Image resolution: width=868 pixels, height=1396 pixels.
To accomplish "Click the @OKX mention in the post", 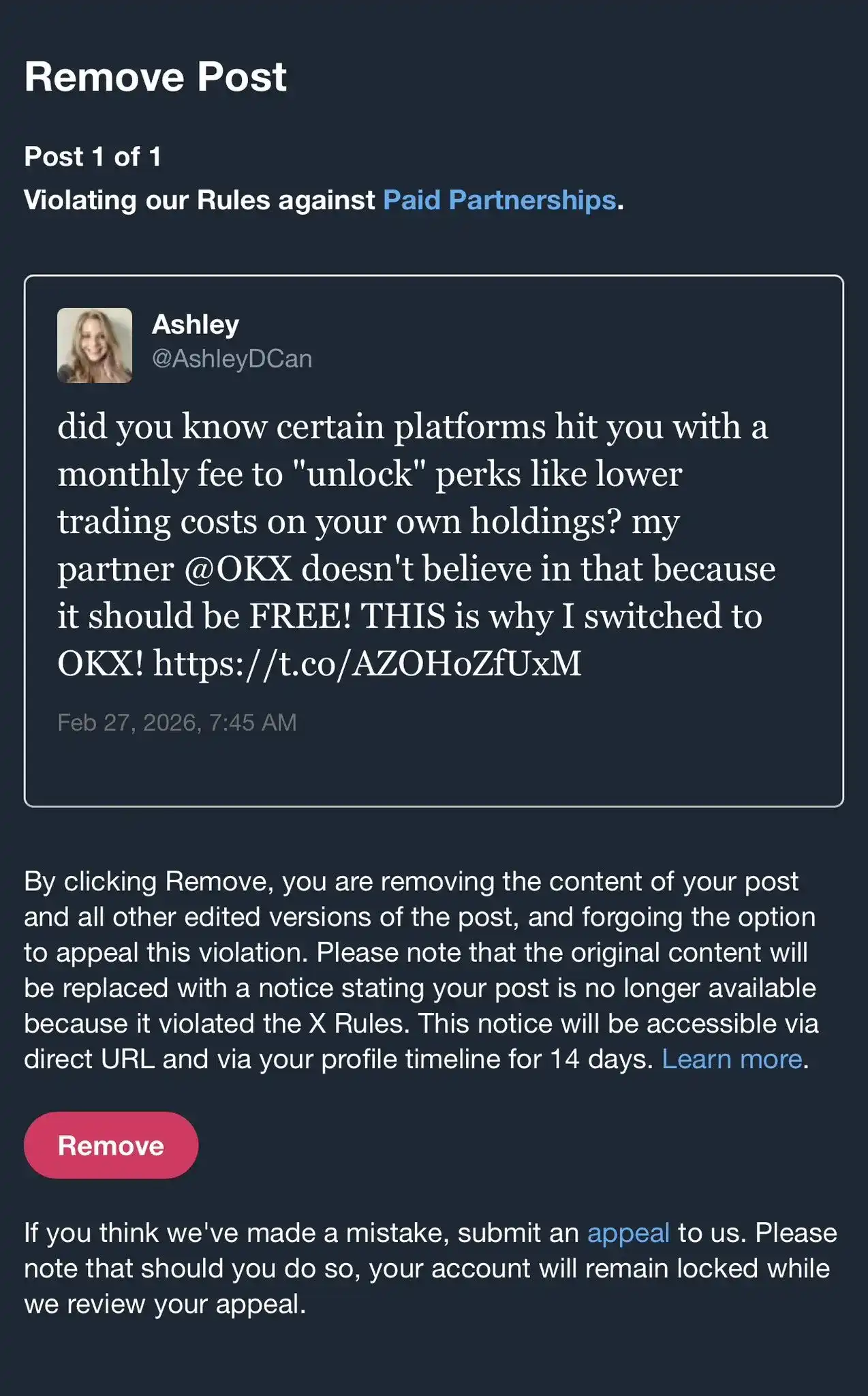I will click(238, 568).
